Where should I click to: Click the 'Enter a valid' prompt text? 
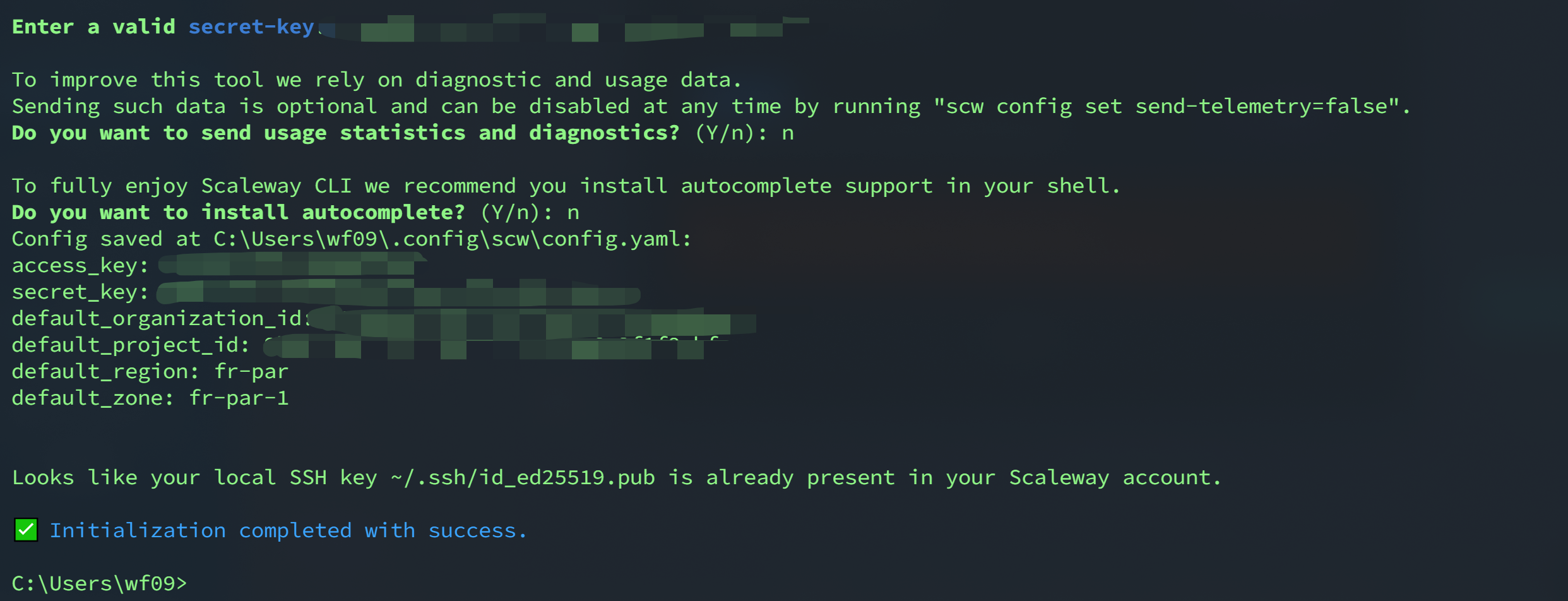click(x=93, y=27)
